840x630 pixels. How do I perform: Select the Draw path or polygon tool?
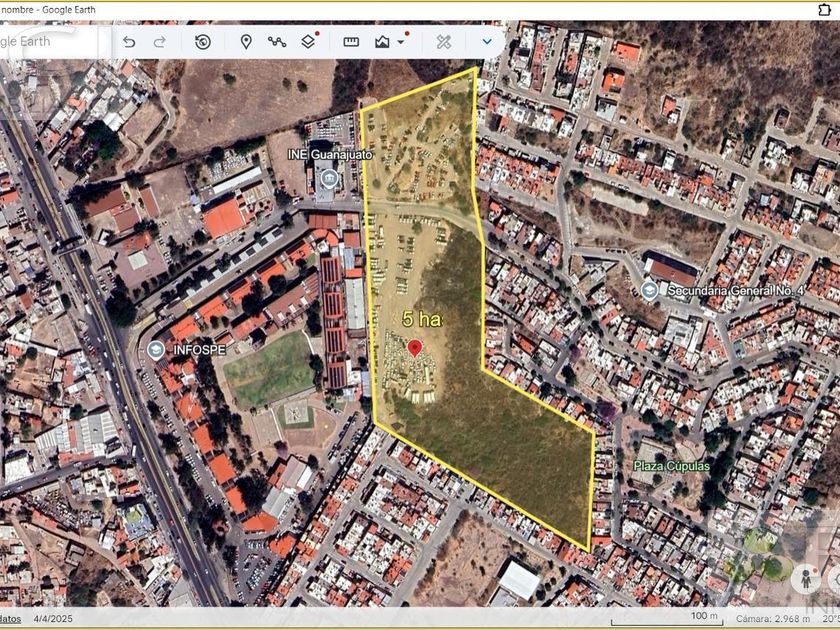coord(277,42)
